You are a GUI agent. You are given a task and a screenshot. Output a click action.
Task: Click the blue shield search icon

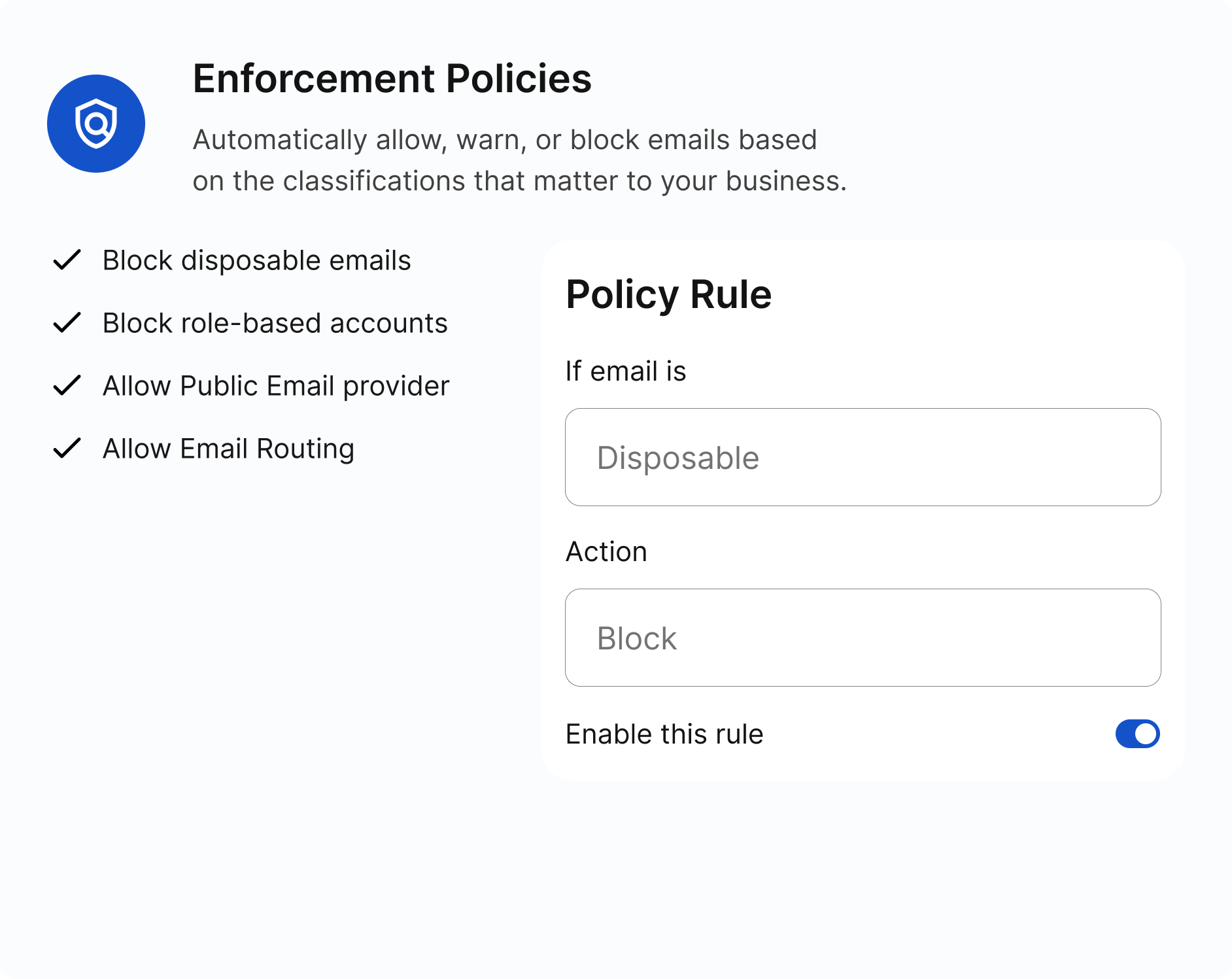coord(96,124)
